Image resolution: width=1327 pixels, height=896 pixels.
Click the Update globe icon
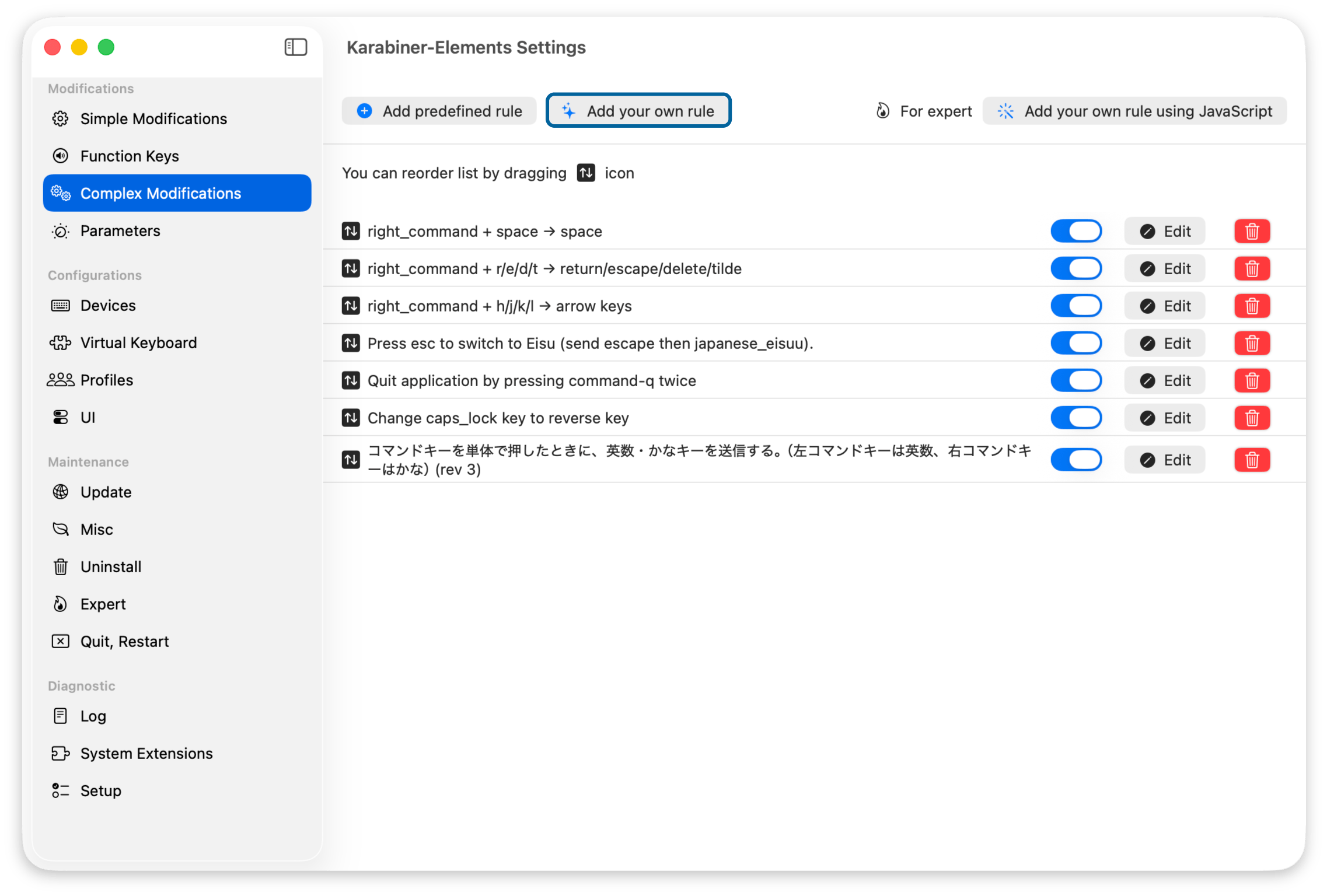pyautogui.click(x=61, y=492)
